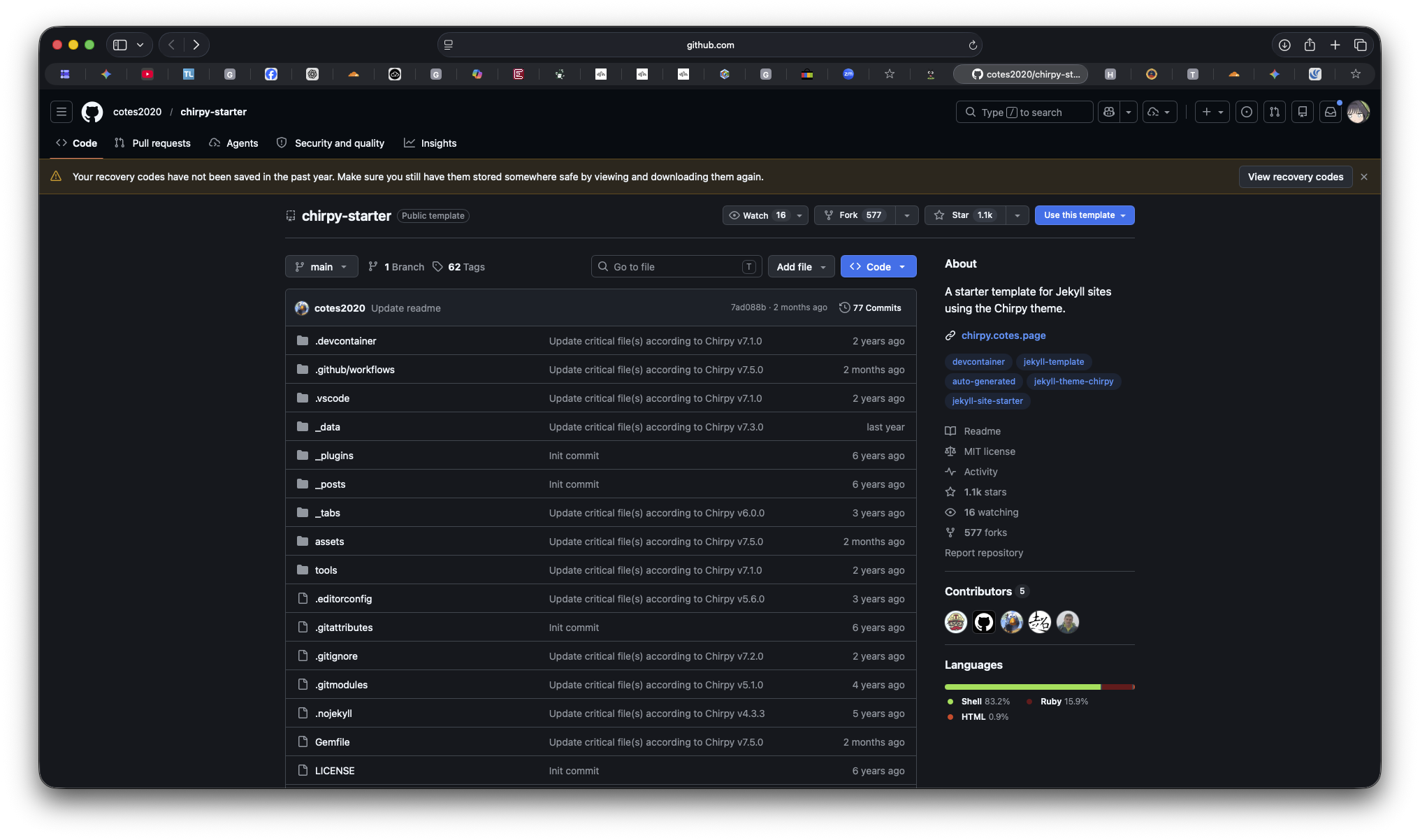Open the hamburger navigation menu
The width and height of the screenshot is (1420, 840).
[61, 112]
